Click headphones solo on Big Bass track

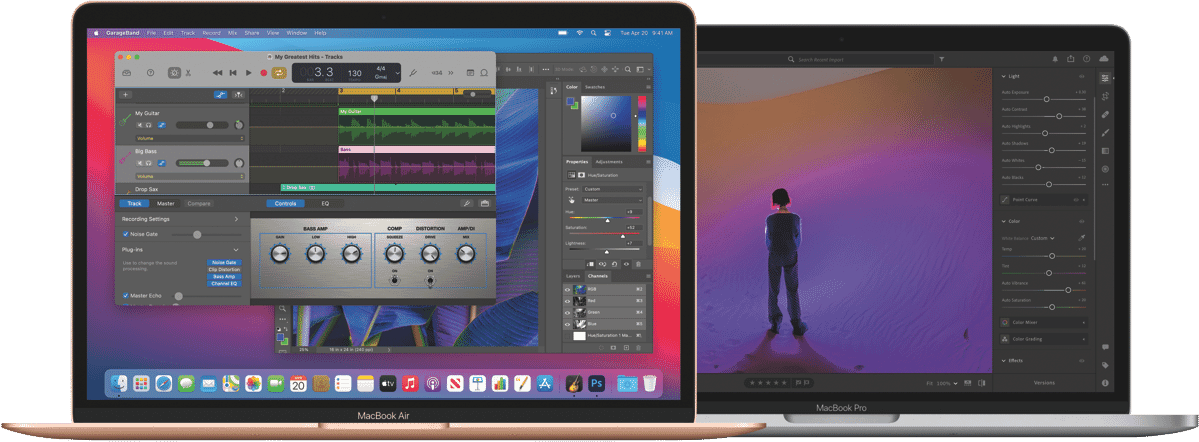click(x=150, y=162)
